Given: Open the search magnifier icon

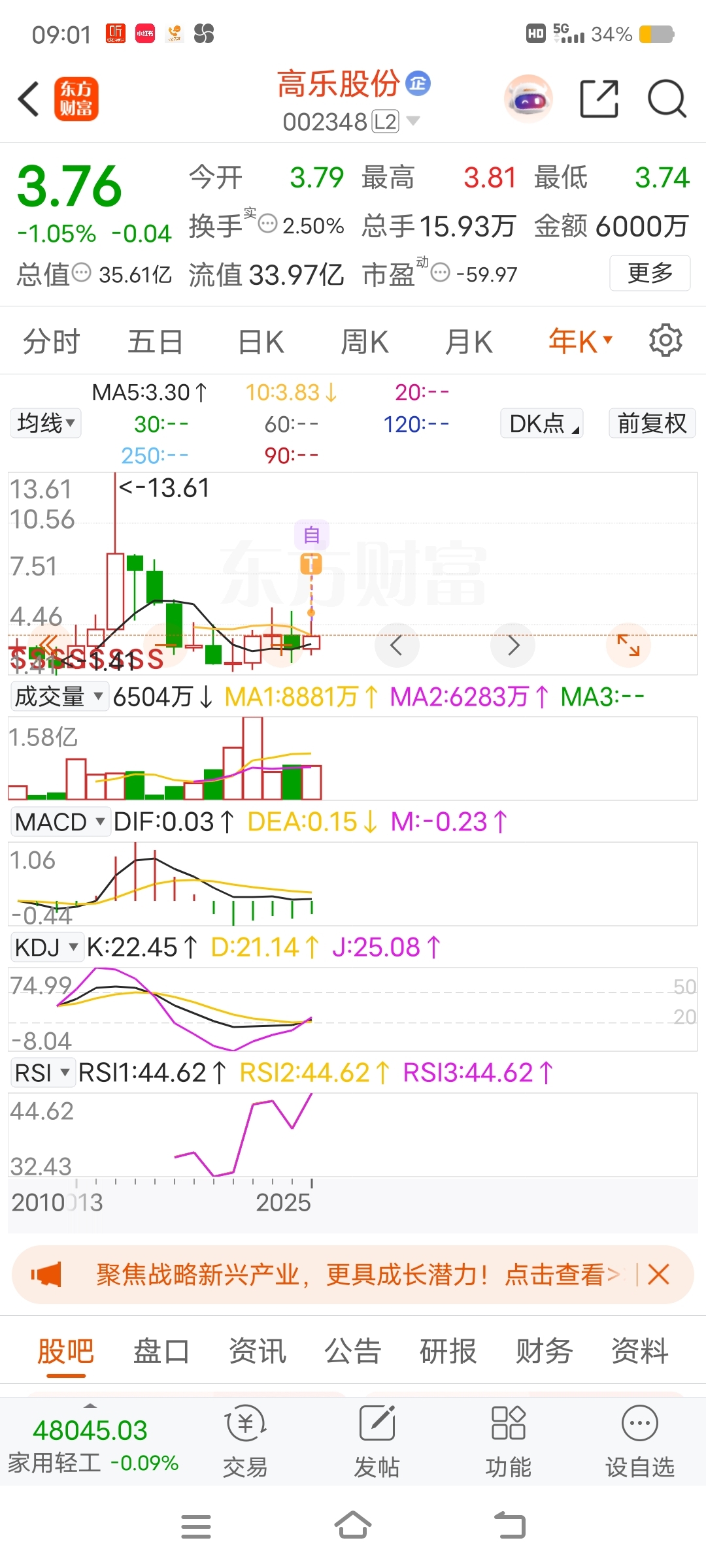Looking at the screenshot, I should pyautogui.click(x=667, y=99).
